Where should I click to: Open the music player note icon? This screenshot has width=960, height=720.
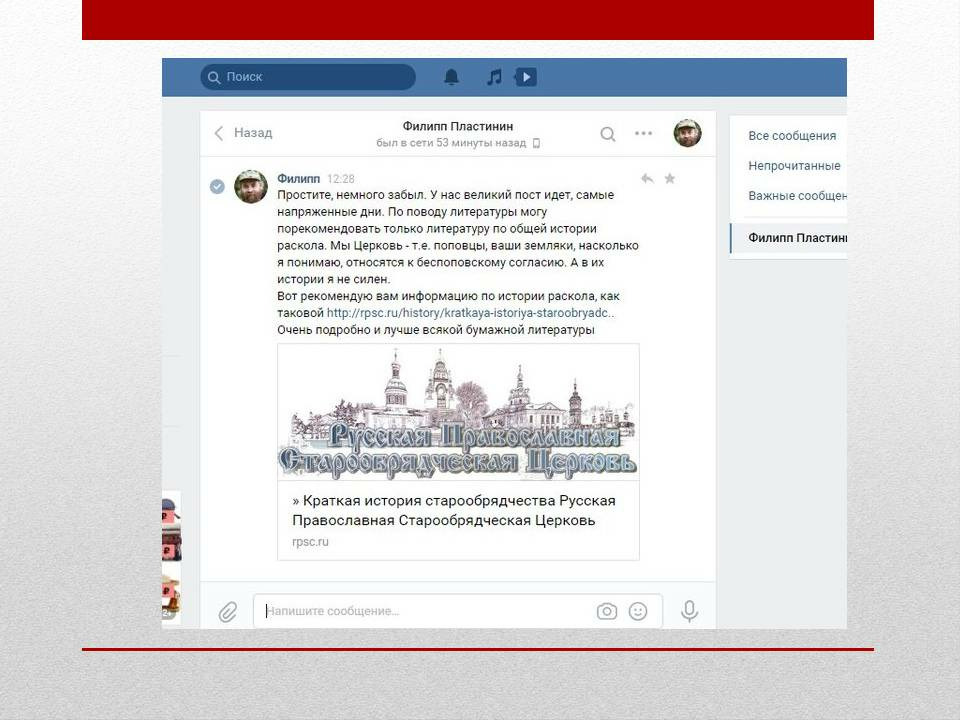(493, 77)
